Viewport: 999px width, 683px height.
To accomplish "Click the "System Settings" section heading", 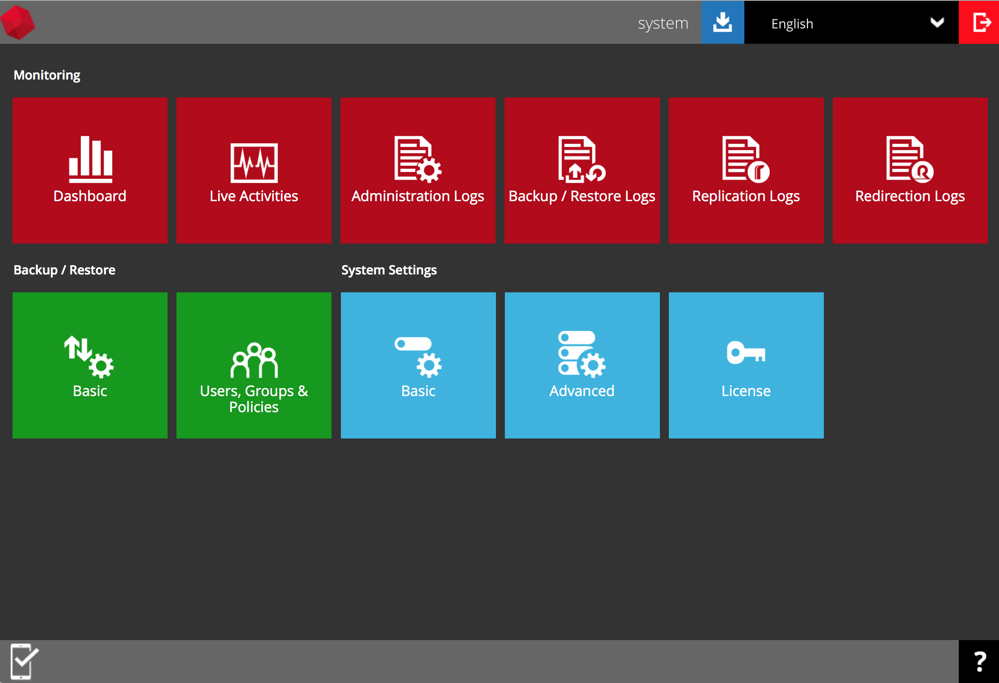I will click(x=389, y=270).
